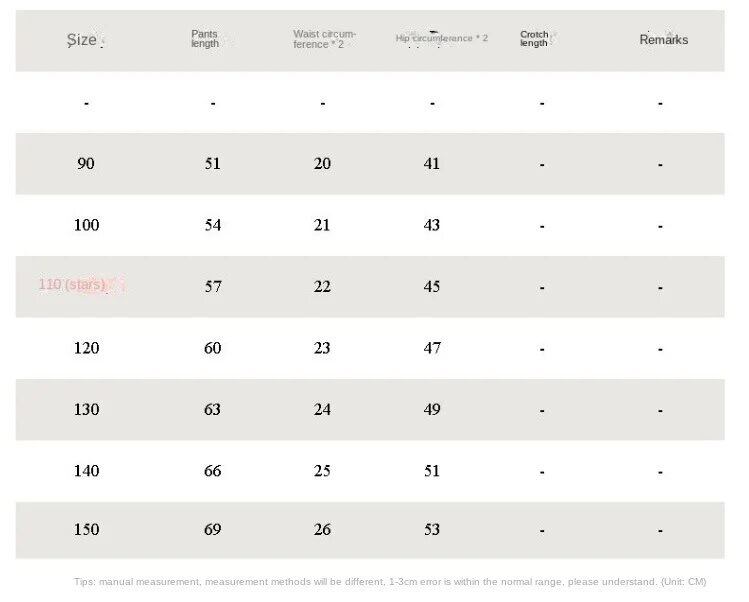Click the Remarks column header

point(663,40)
